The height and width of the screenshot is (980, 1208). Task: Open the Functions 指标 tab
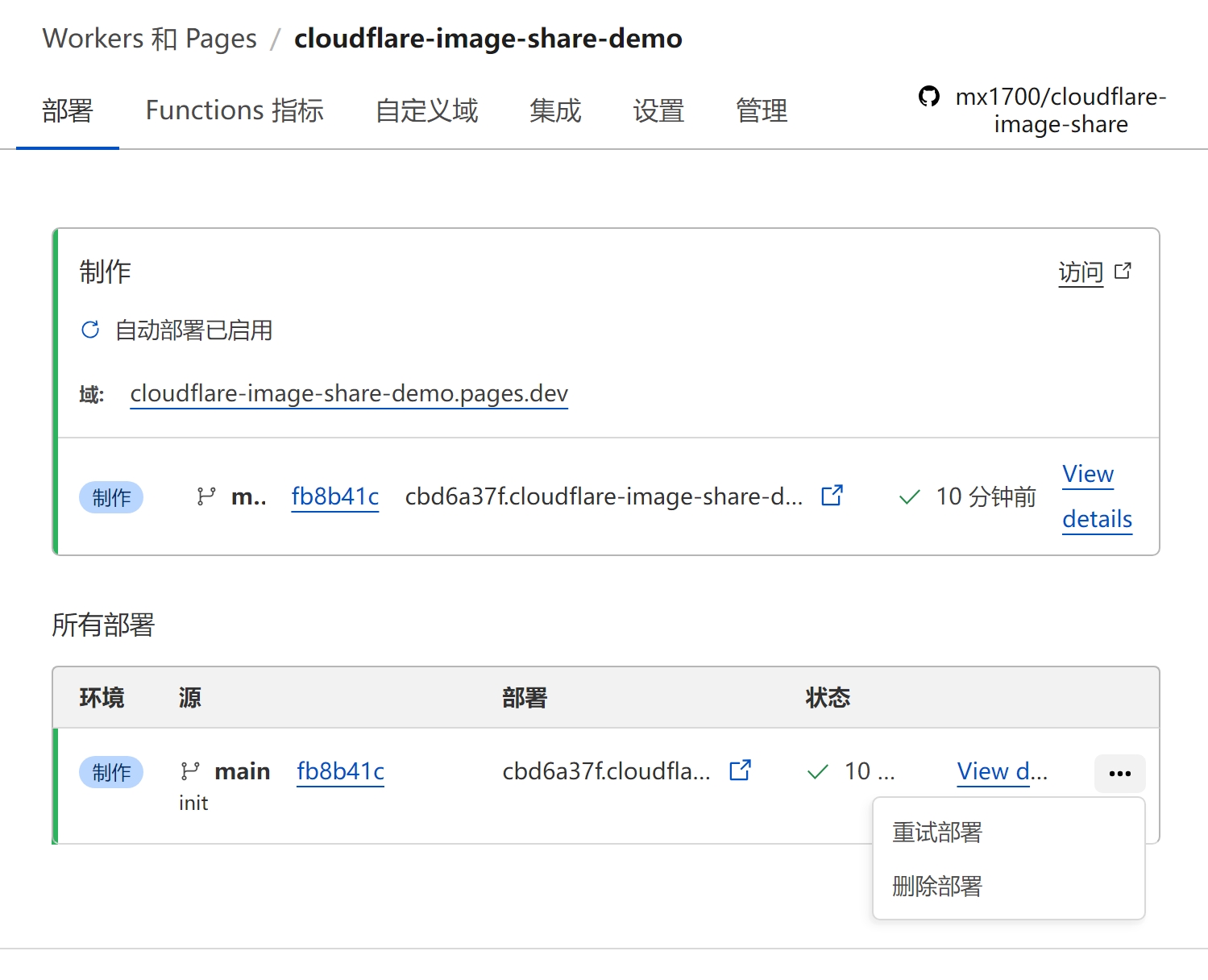235,110
